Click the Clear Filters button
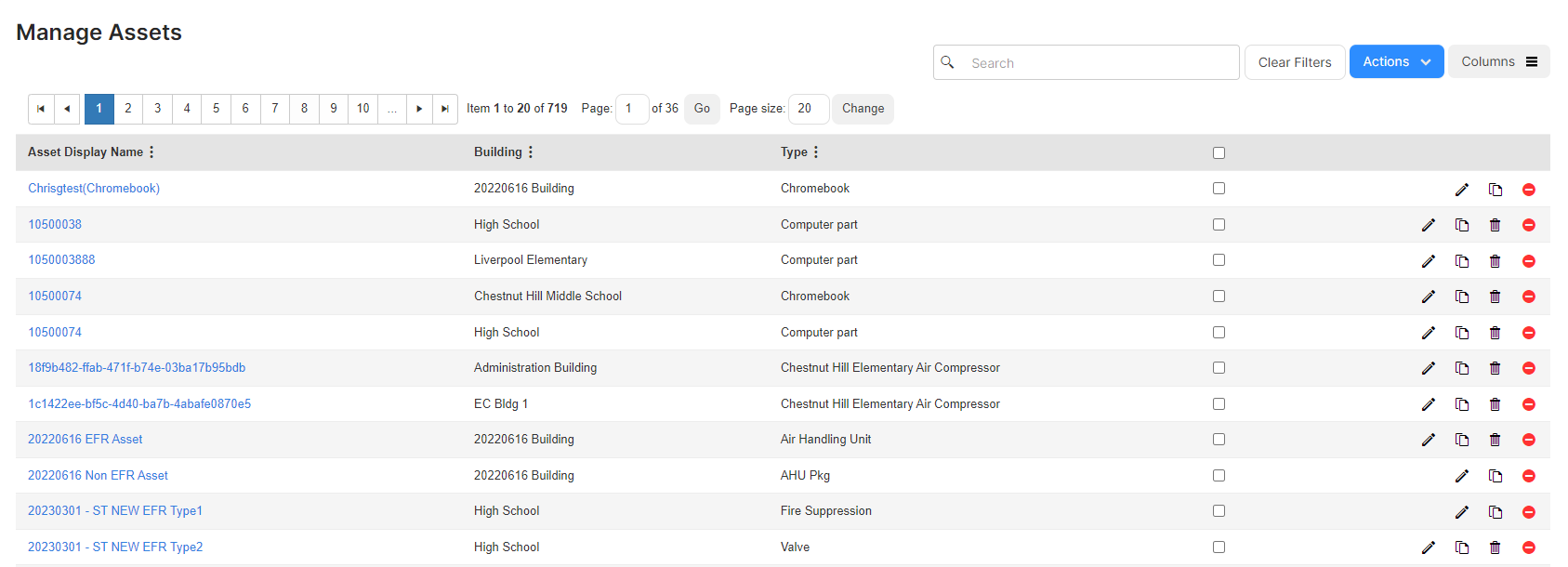This screenshot has height=567, width=1568. tap(1295, 62)
